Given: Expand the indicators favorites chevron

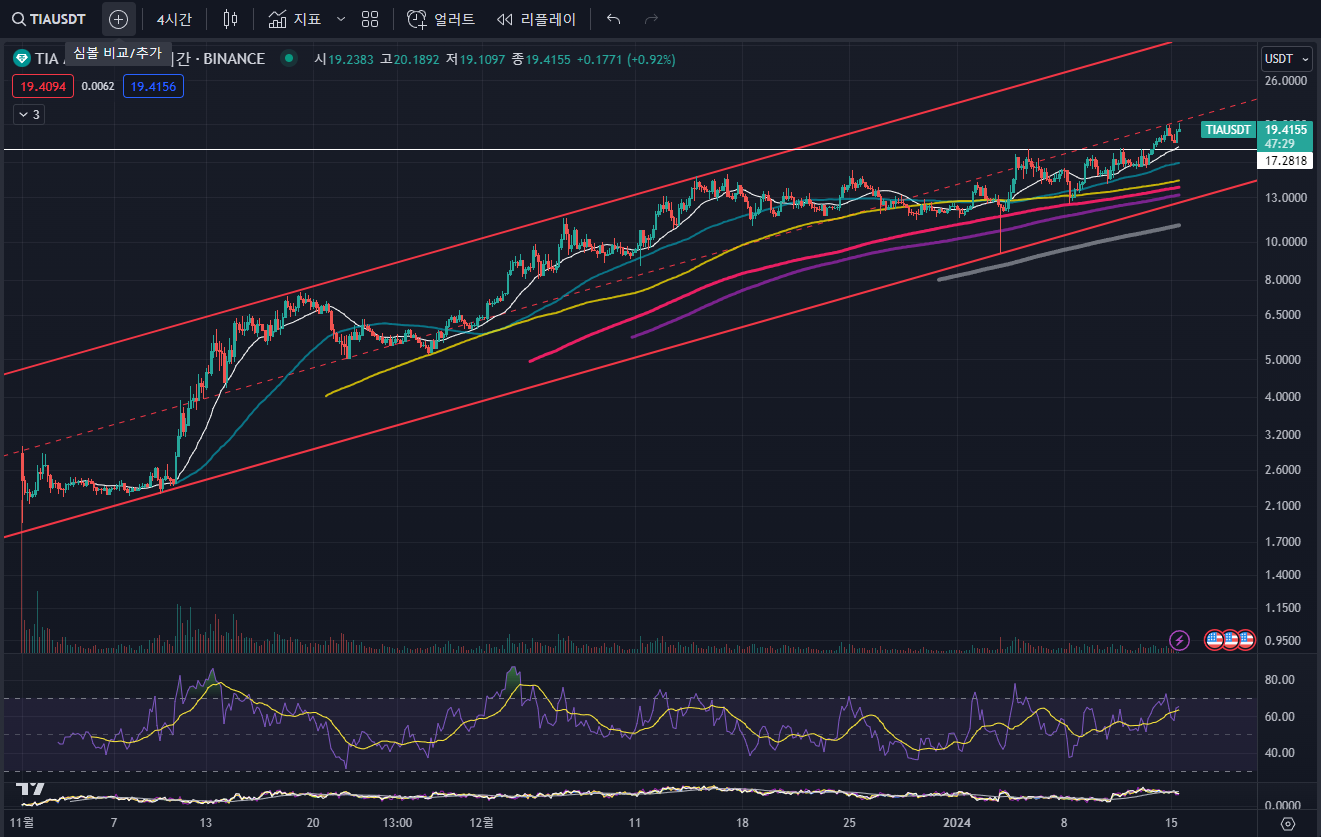Looking at the screenshot, I should pos(341,19).
